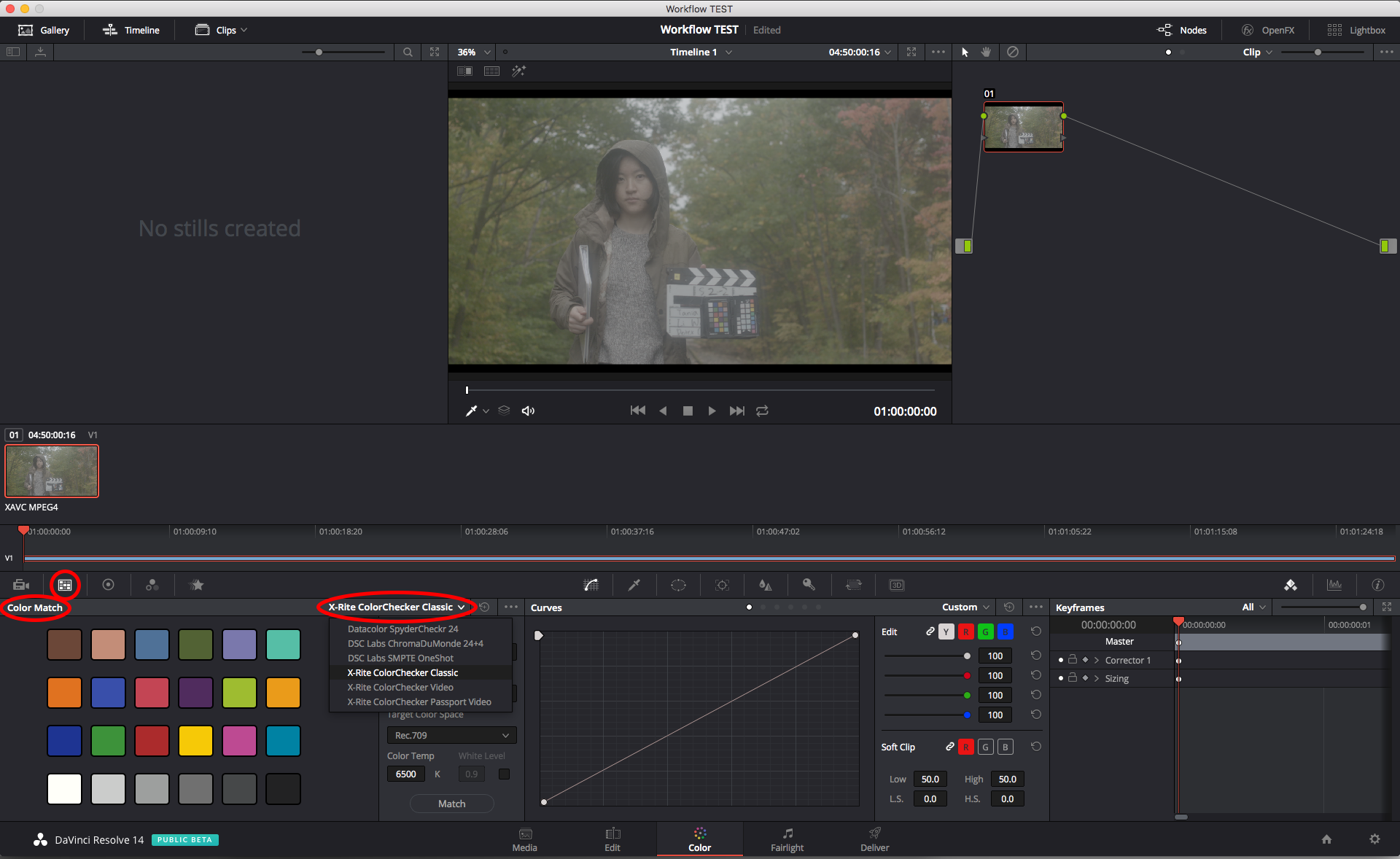The height and width of the screenshot is (859, 1400).
Task: Switch to the Edit page tab
Action: (x=612, y=839)
